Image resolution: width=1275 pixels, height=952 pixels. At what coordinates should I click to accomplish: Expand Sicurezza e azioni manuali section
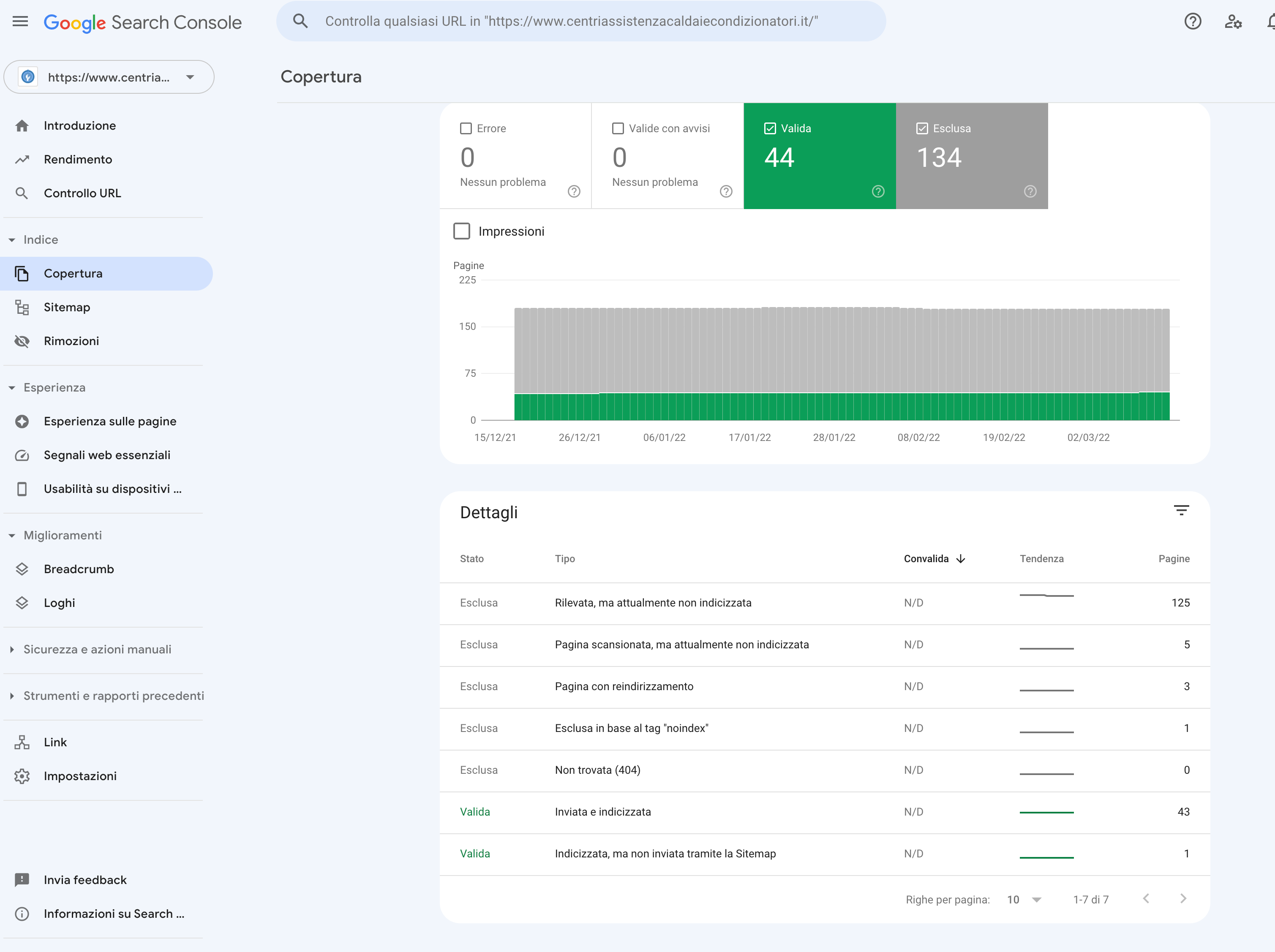pos(12,650)
